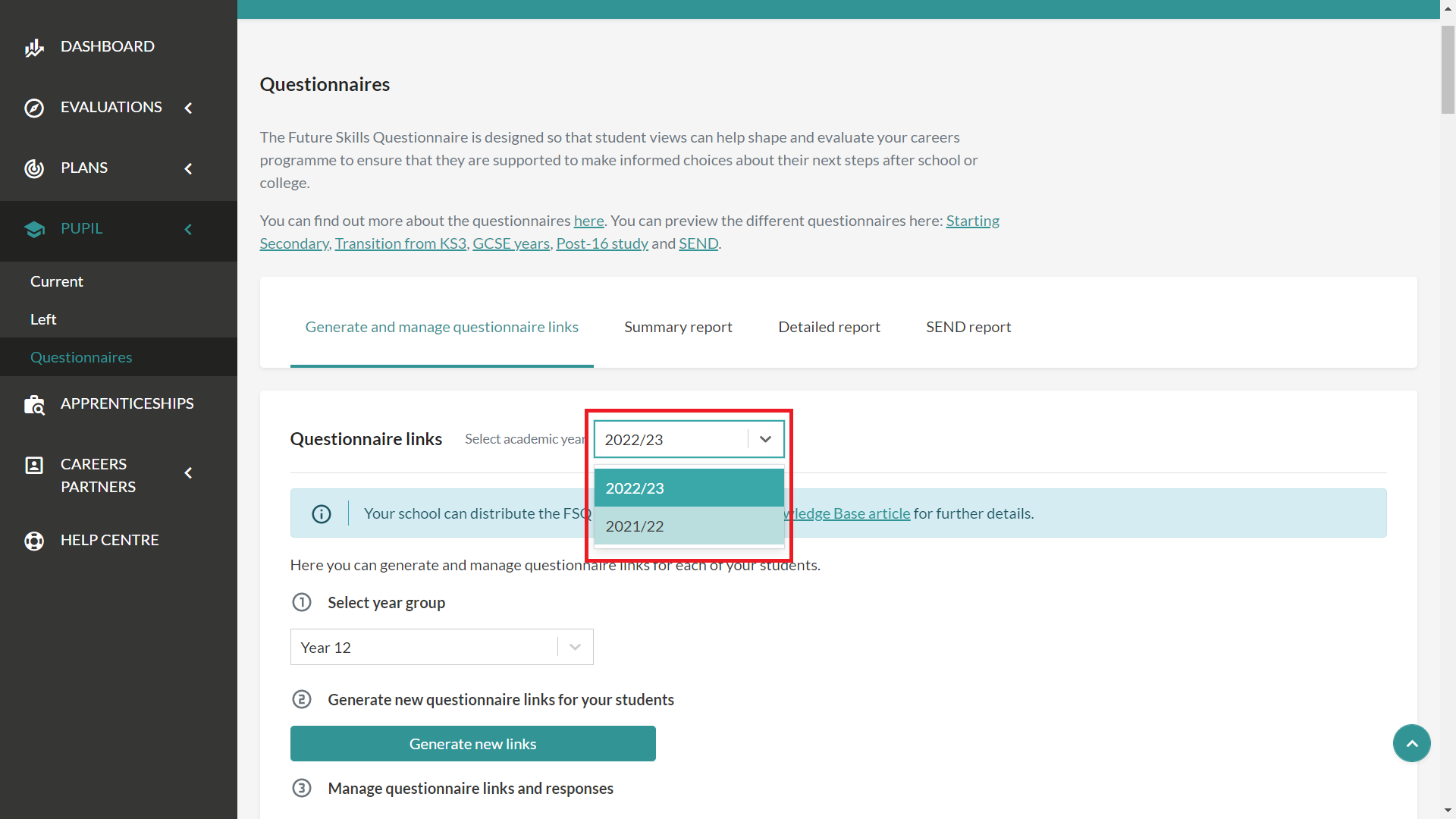
Task: Click the Help Centre lifebuoy icon
Action: [34, 541]
